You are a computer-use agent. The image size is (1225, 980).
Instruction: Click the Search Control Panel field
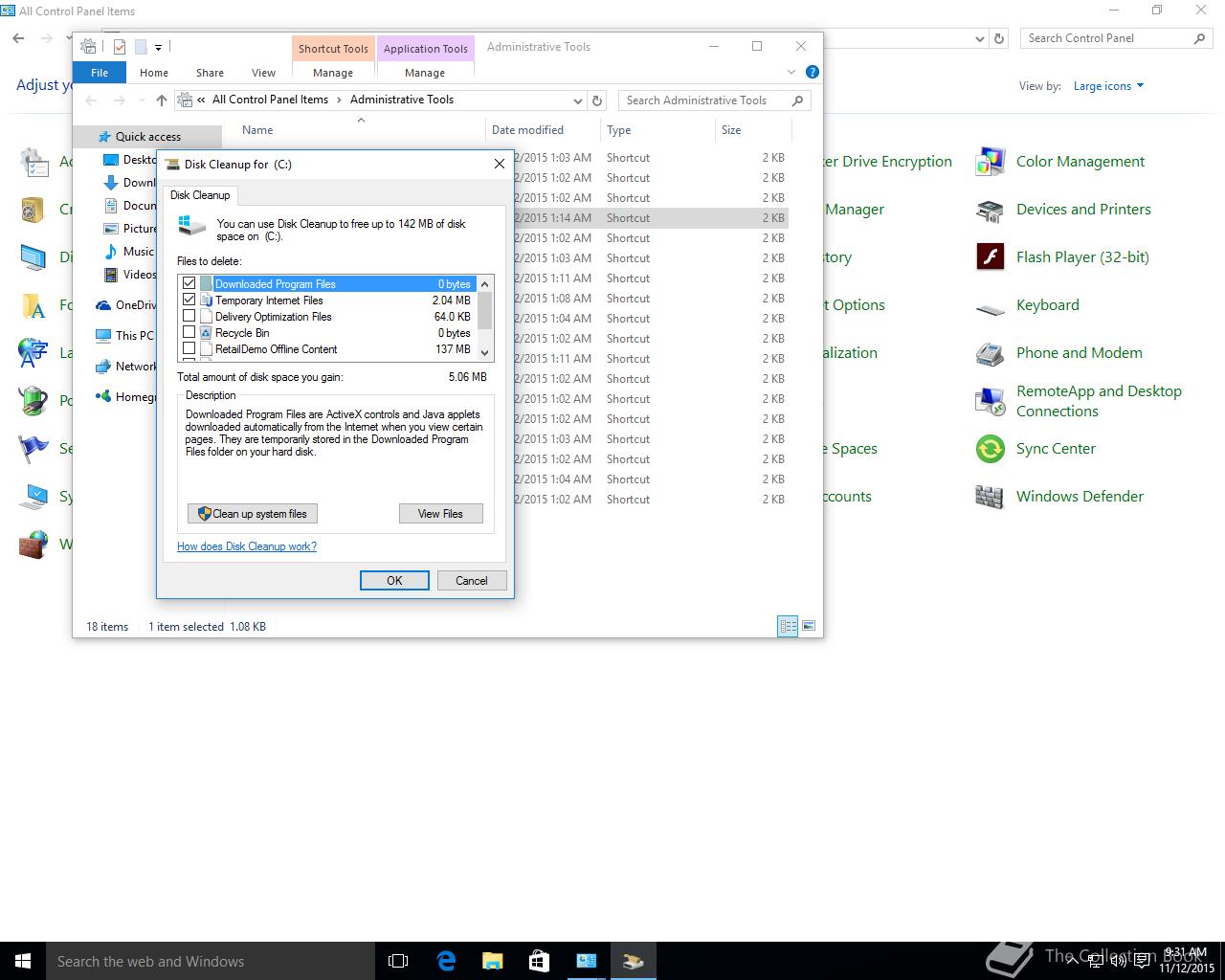[x=1117, y=38]
